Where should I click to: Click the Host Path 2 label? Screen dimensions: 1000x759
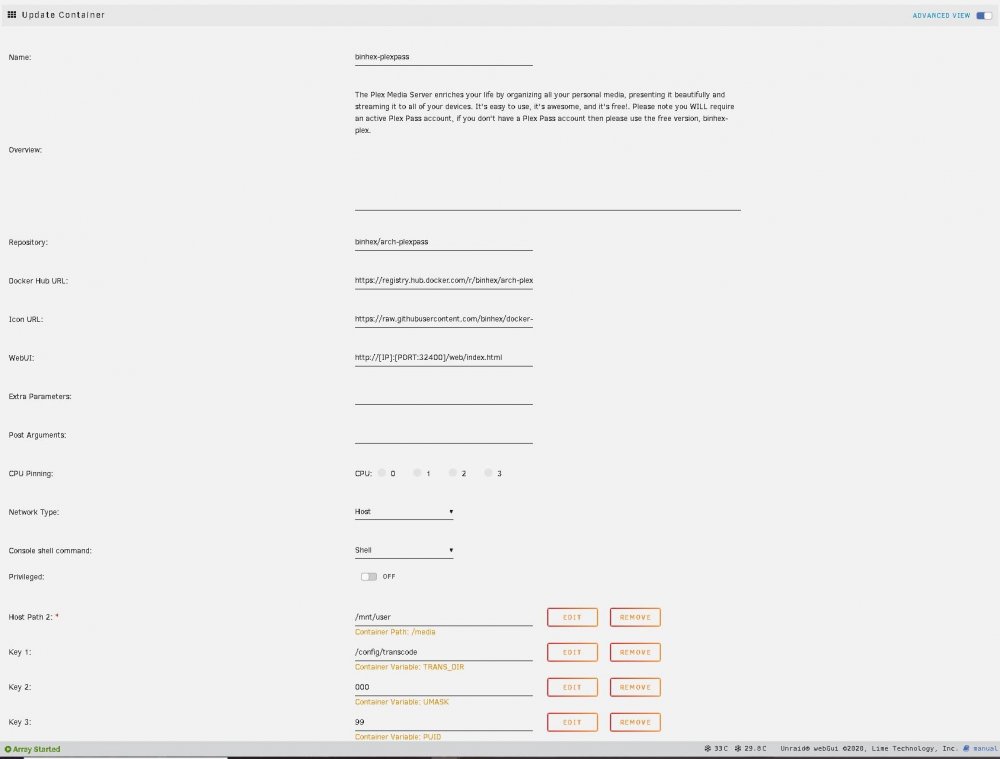[33, 617]
